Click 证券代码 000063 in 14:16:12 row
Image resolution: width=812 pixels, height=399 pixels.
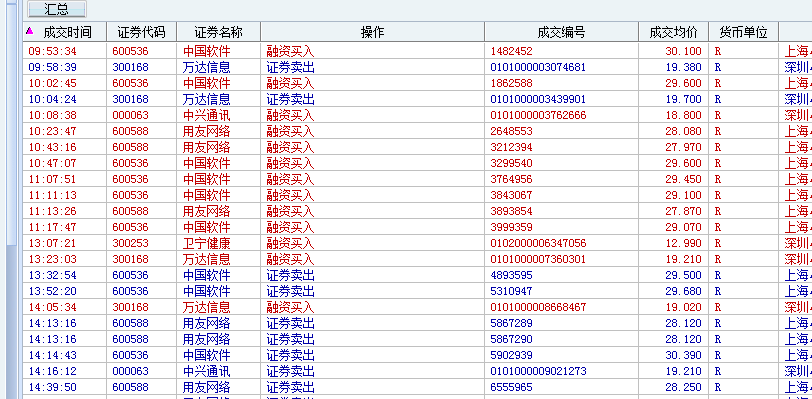coord(130,372)
